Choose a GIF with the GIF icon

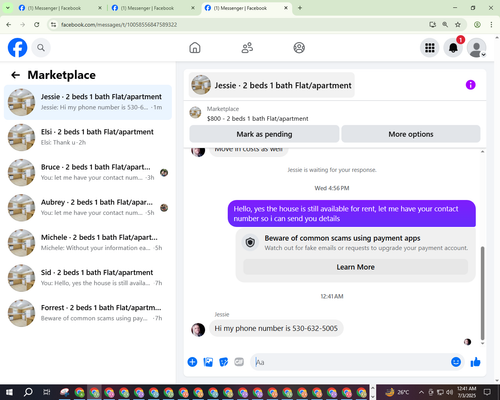239,362
